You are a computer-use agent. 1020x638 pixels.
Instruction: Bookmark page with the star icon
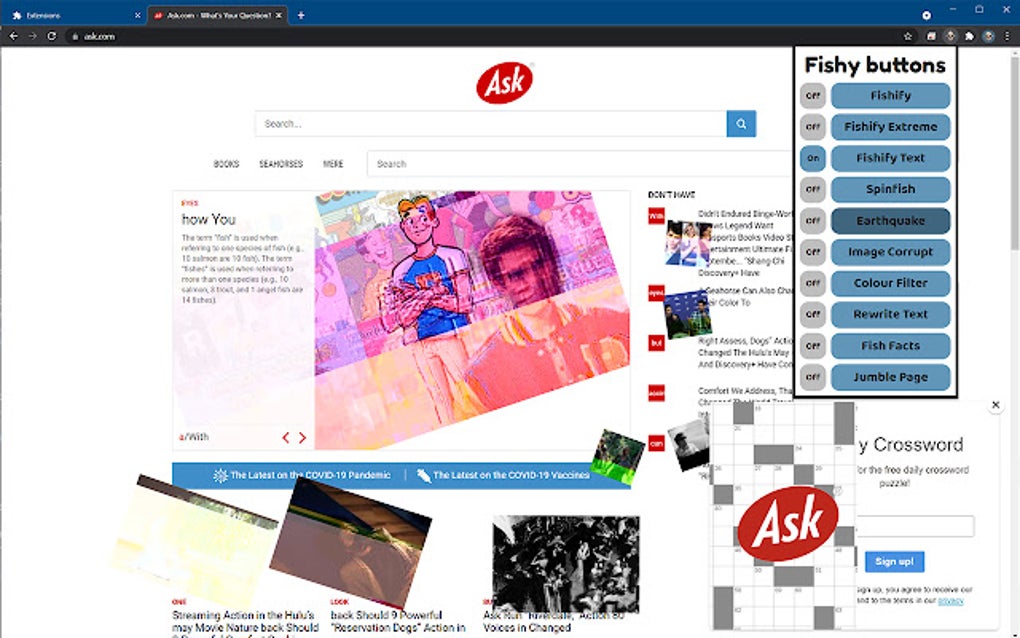coord(908,36)
